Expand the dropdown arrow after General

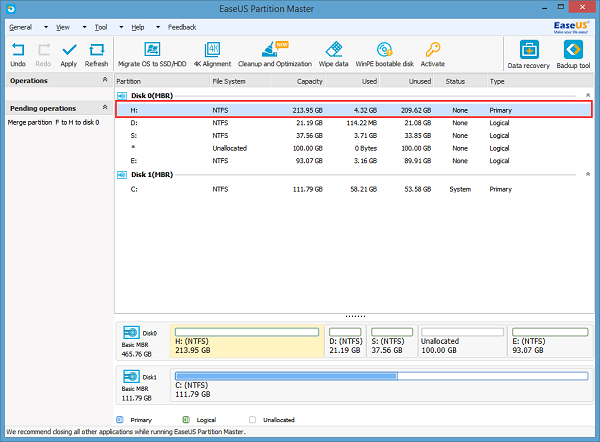click(46, 27)
